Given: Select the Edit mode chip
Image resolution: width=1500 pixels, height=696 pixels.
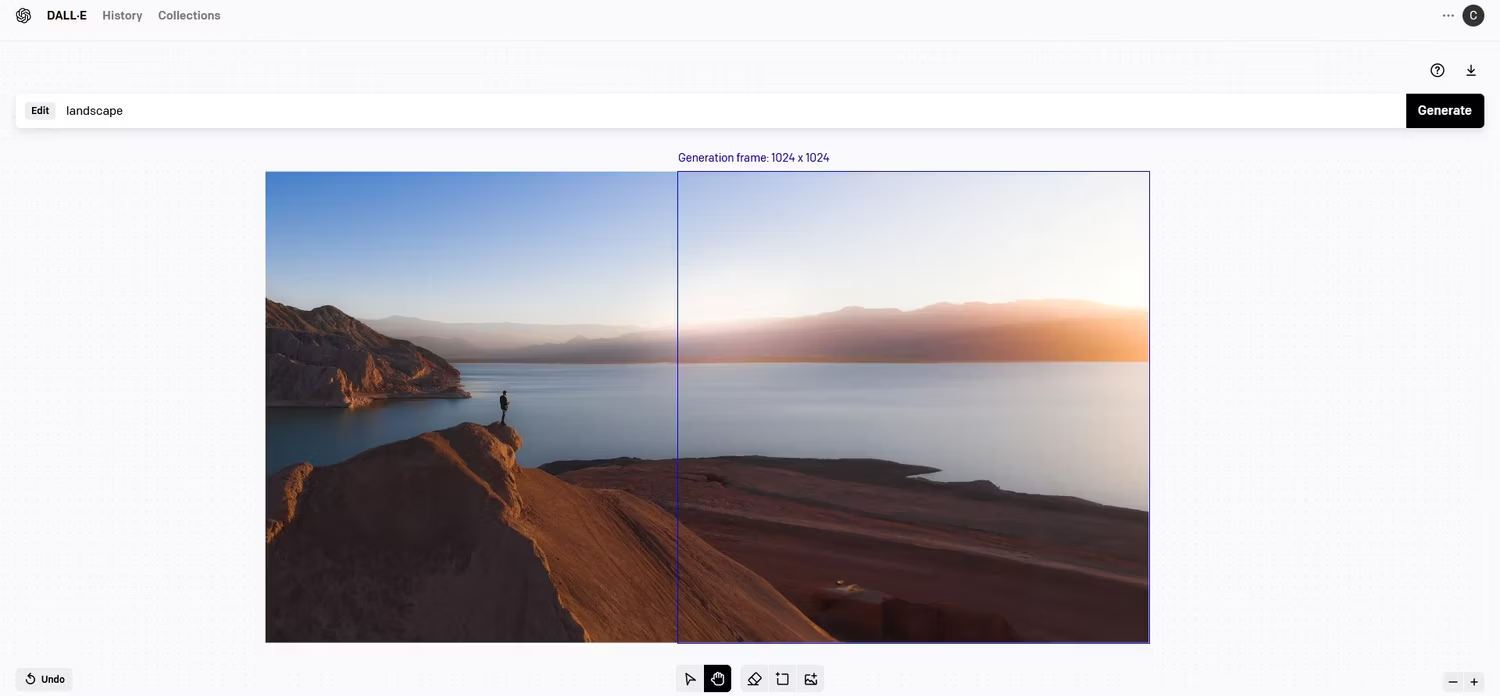Looking at the screenshot, I should click(39, 110).
